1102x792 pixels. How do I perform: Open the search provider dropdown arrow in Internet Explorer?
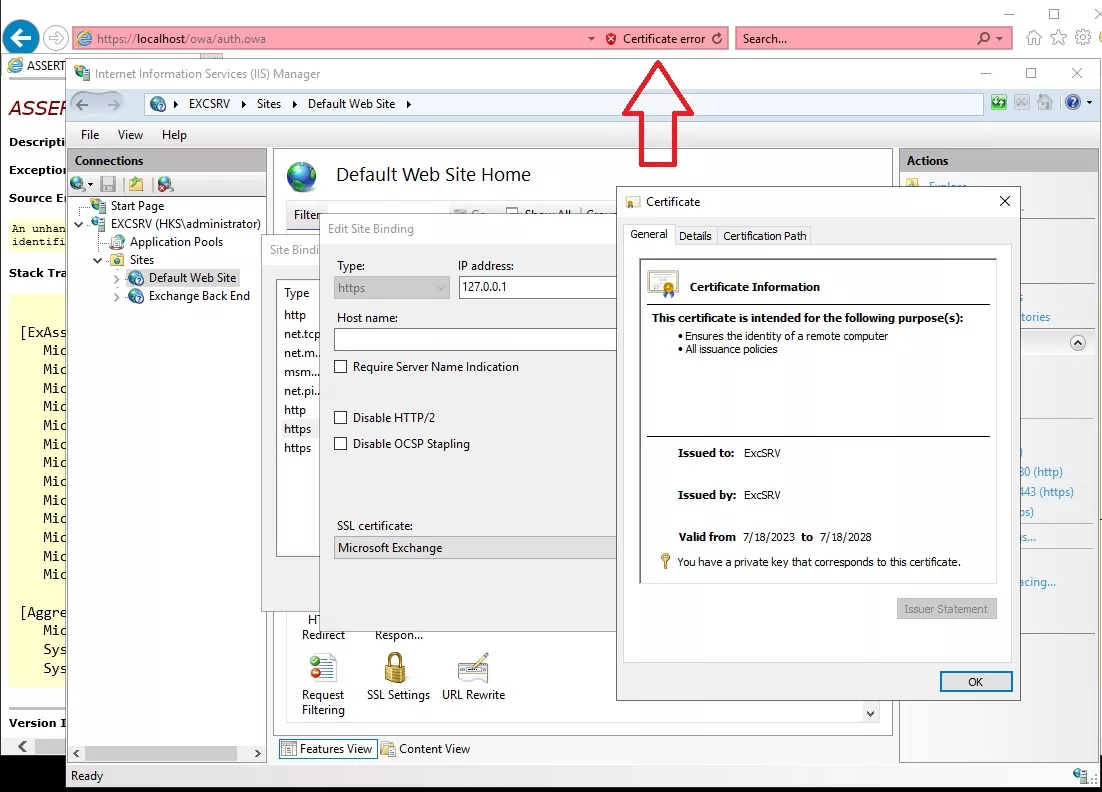coord(999,39)
